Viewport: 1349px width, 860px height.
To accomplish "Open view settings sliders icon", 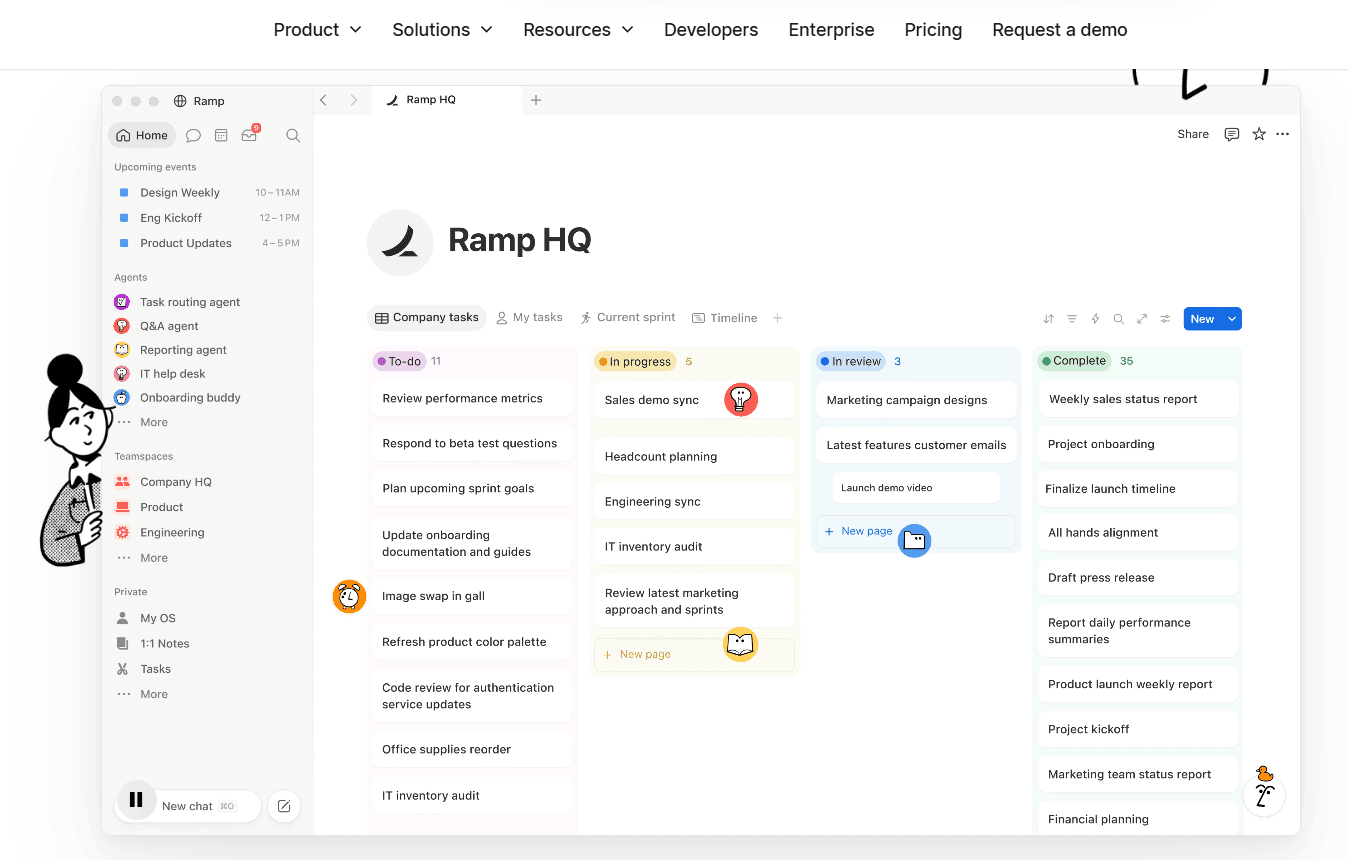I will pyautogui.click(x=1165, y=319).
